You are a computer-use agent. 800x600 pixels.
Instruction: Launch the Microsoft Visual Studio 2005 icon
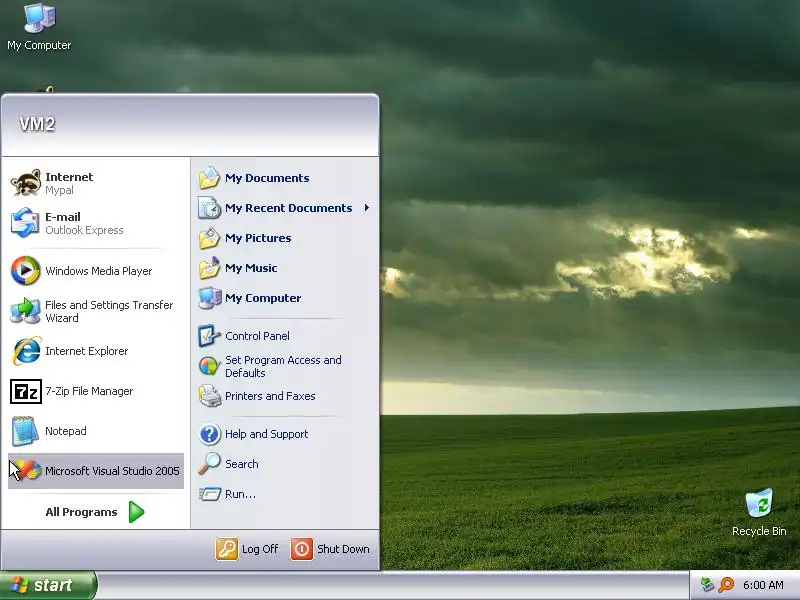(x=26, y=470)
